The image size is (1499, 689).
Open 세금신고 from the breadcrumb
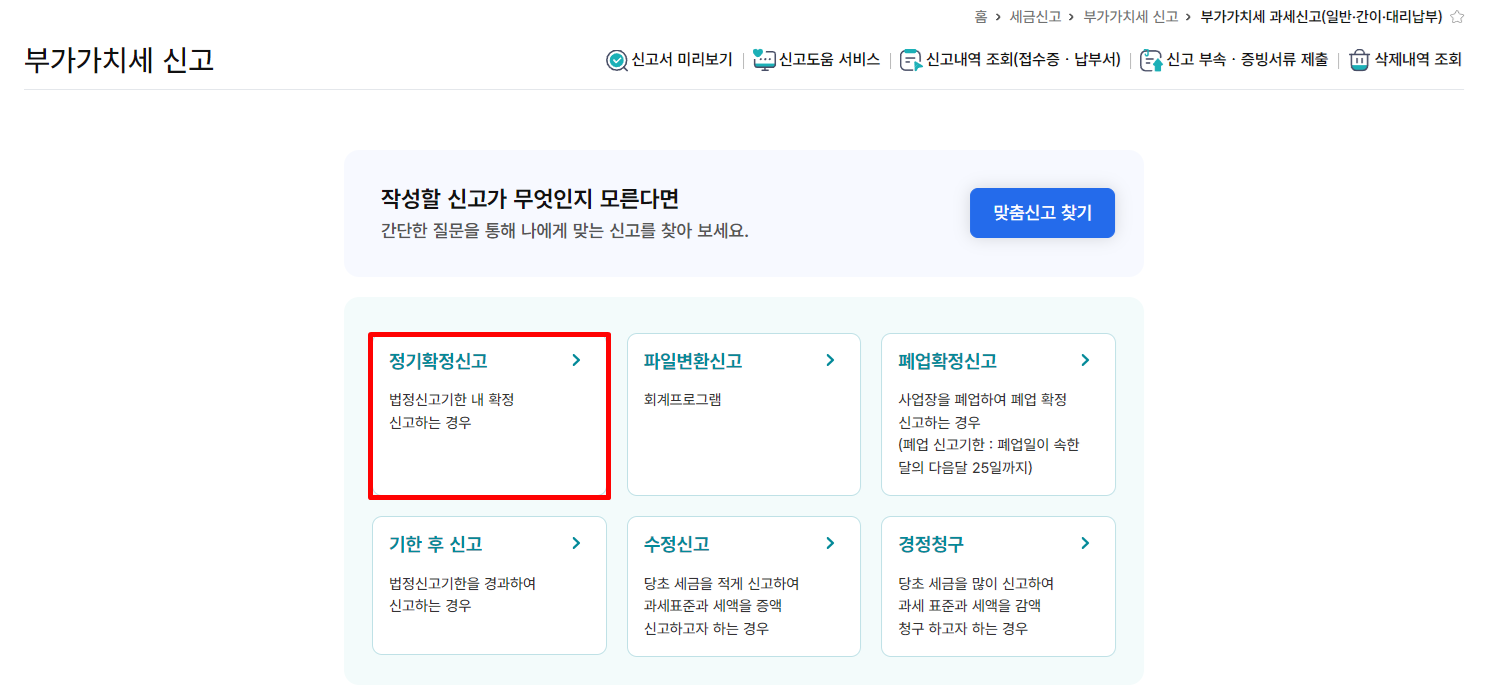(x=1035, y=16)
